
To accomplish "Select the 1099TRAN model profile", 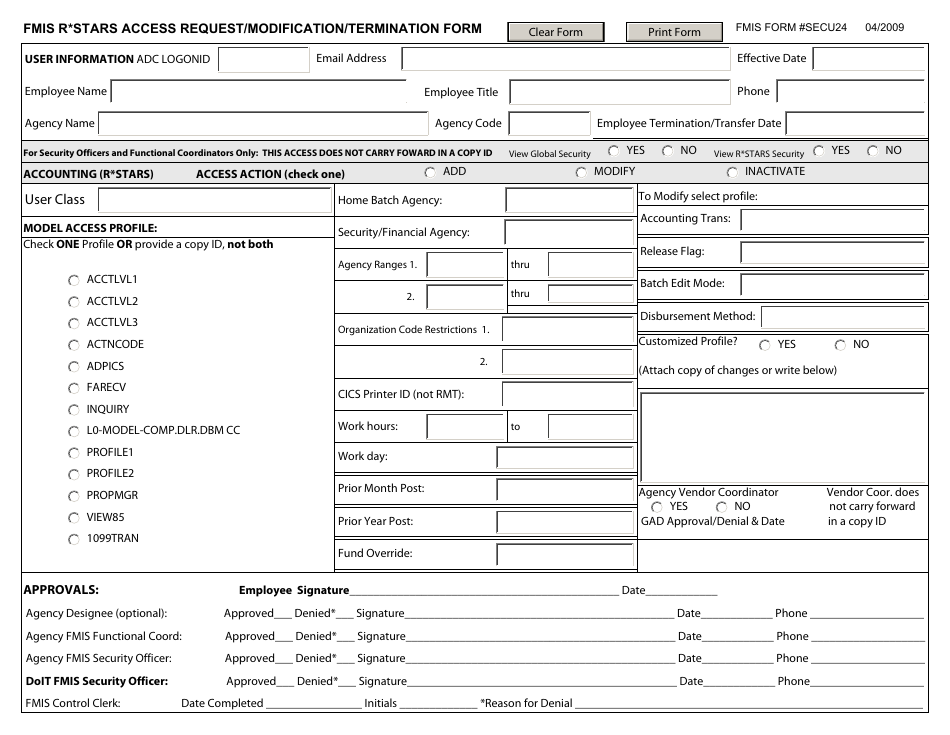I will click(x=73, y=538).
